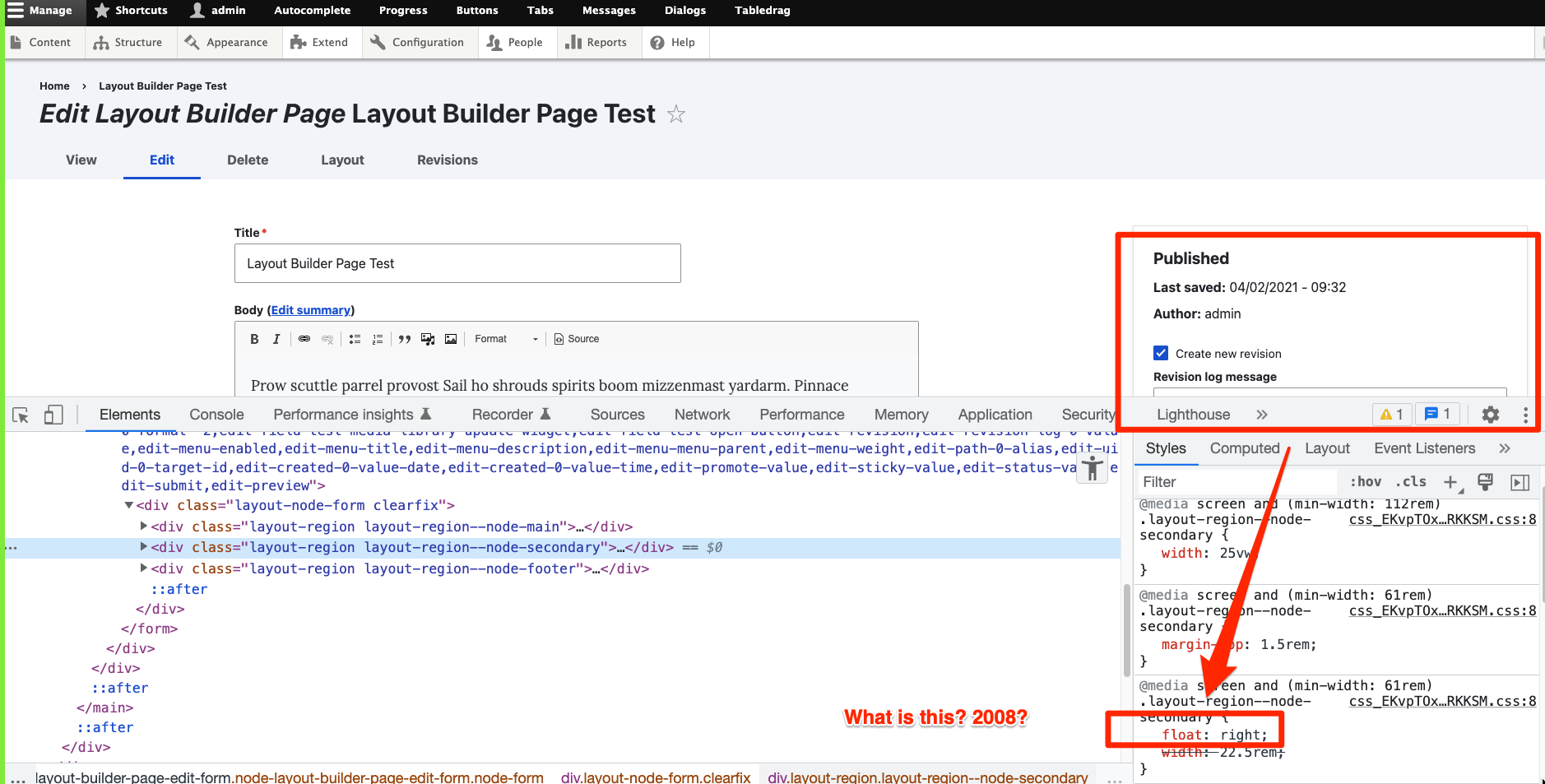Toggle element state with the :hov button
1545x784 pixels.
point(1365,481)
